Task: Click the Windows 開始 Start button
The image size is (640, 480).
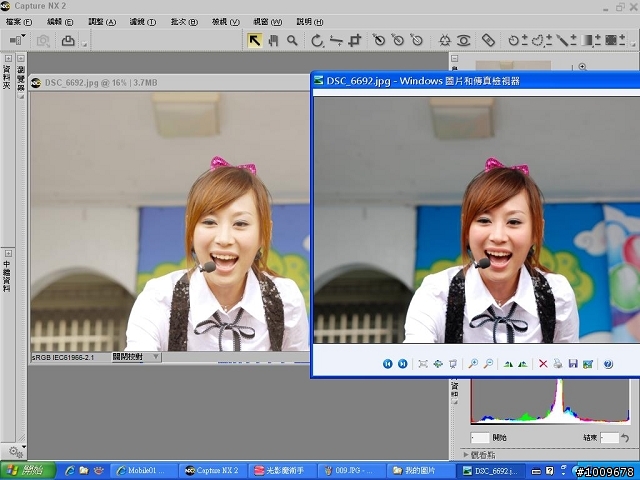Action: [28, 471]
